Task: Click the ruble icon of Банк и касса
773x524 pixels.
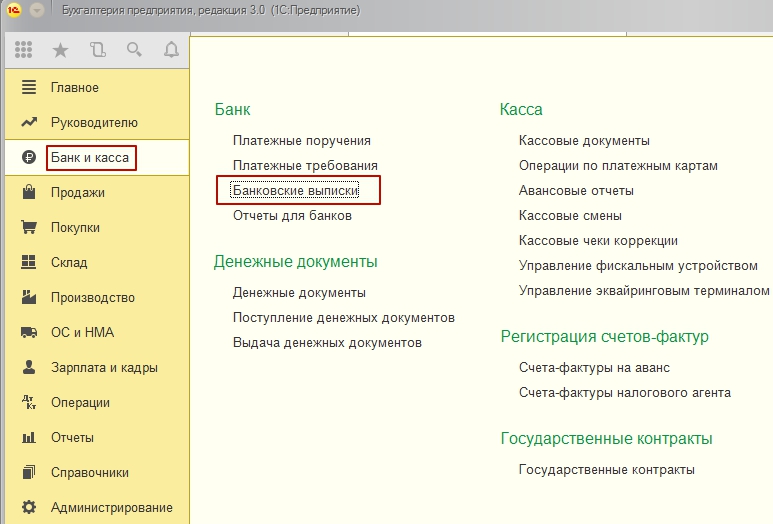Action: [x=29, y=157]
